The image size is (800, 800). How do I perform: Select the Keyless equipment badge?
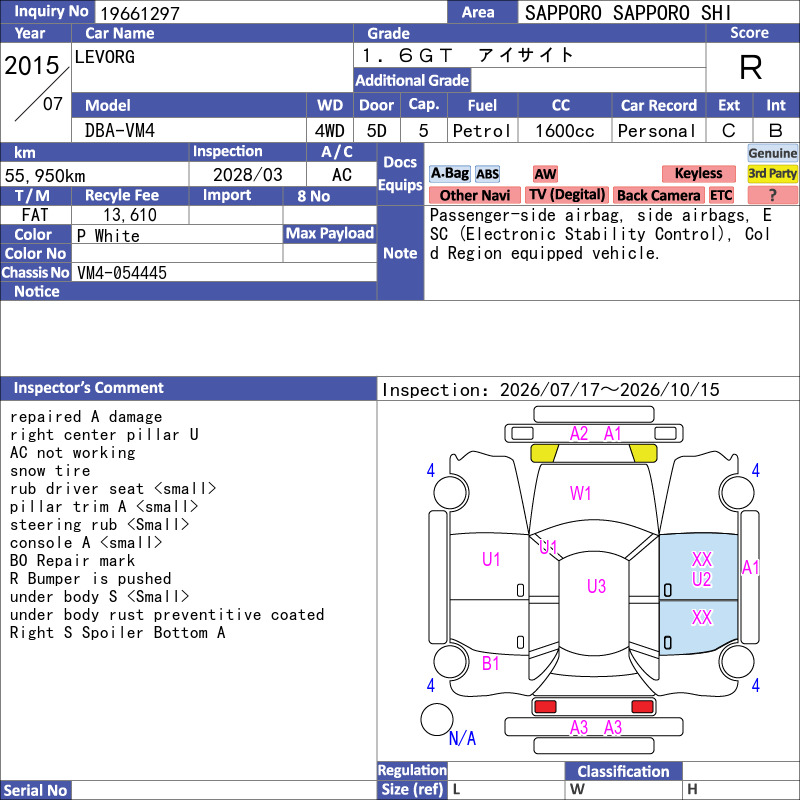pyautogui.click(x=698, y=173)
